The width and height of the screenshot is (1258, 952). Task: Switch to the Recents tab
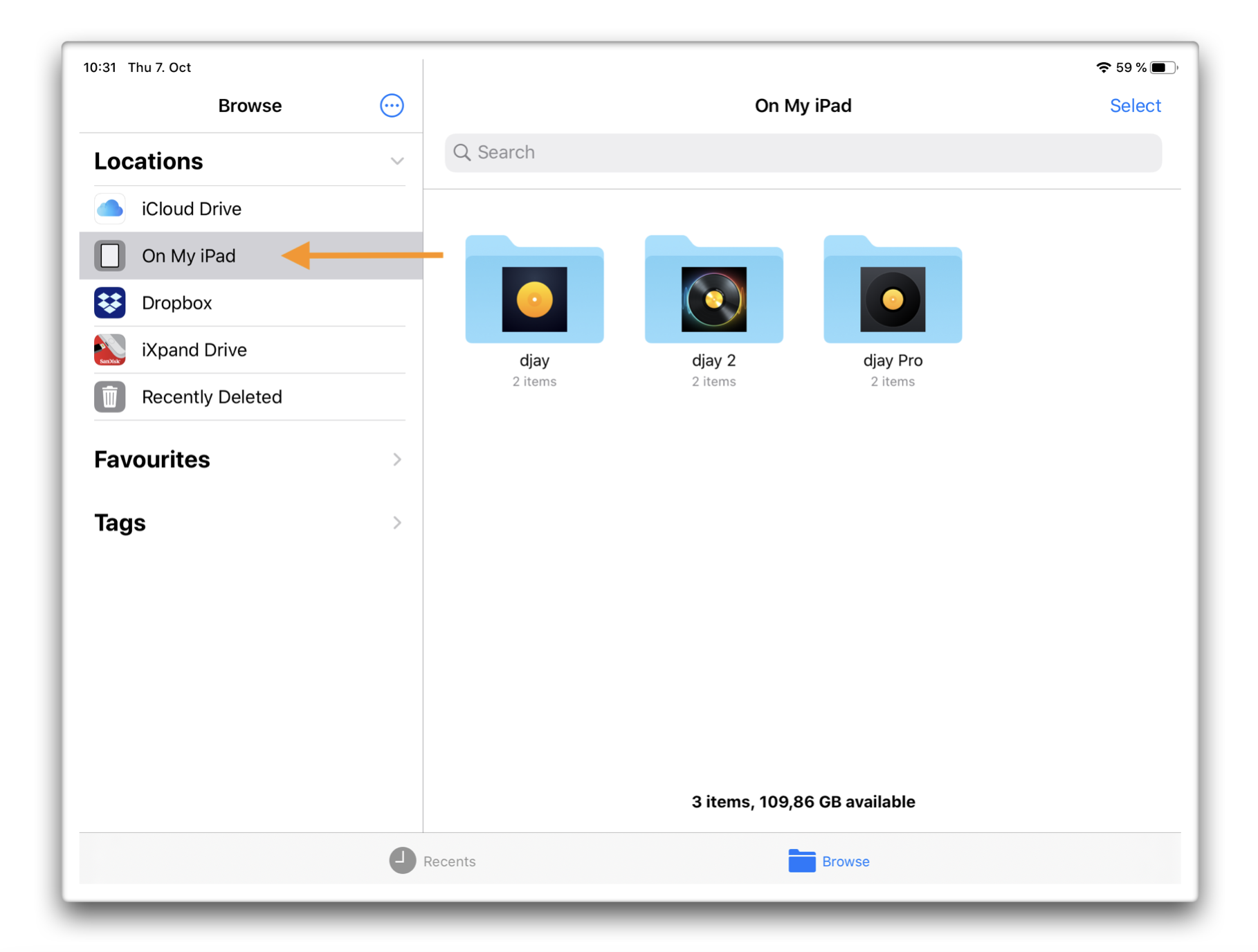[x=432, y=861]
